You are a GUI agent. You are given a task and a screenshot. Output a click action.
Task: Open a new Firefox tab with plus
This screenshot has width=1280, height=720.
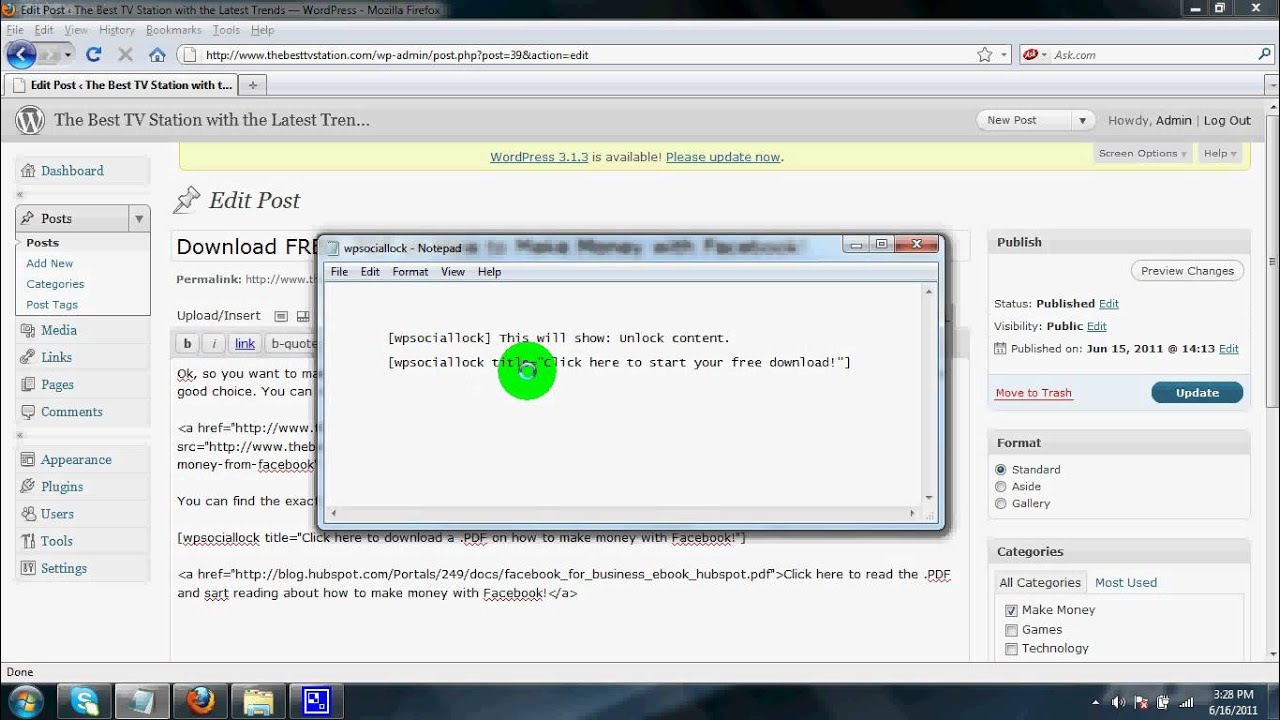pos(252,85)
